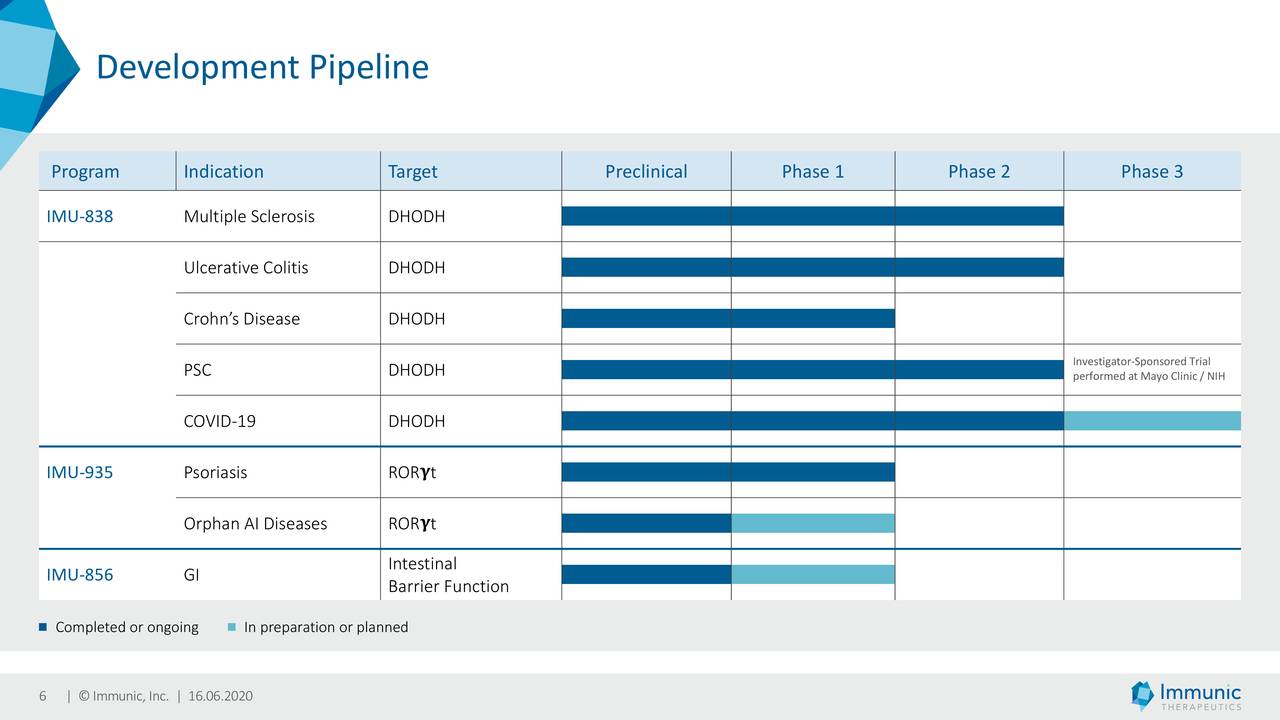This screenshot has height=720, width=1280.
Task: Click the slide number 6
Action: click(x=42, y=696)
